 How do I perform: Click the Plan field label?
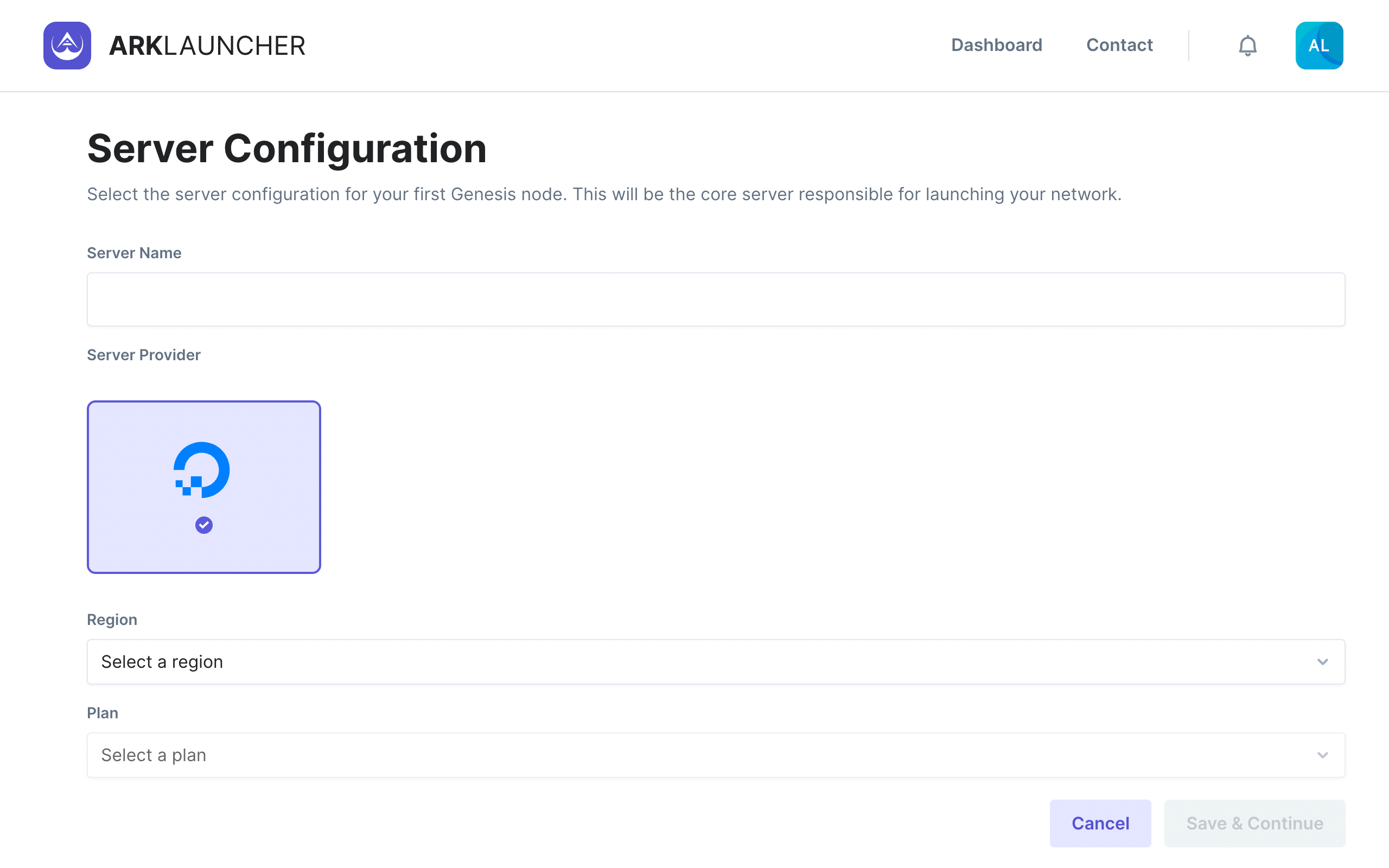click(102, 713)
